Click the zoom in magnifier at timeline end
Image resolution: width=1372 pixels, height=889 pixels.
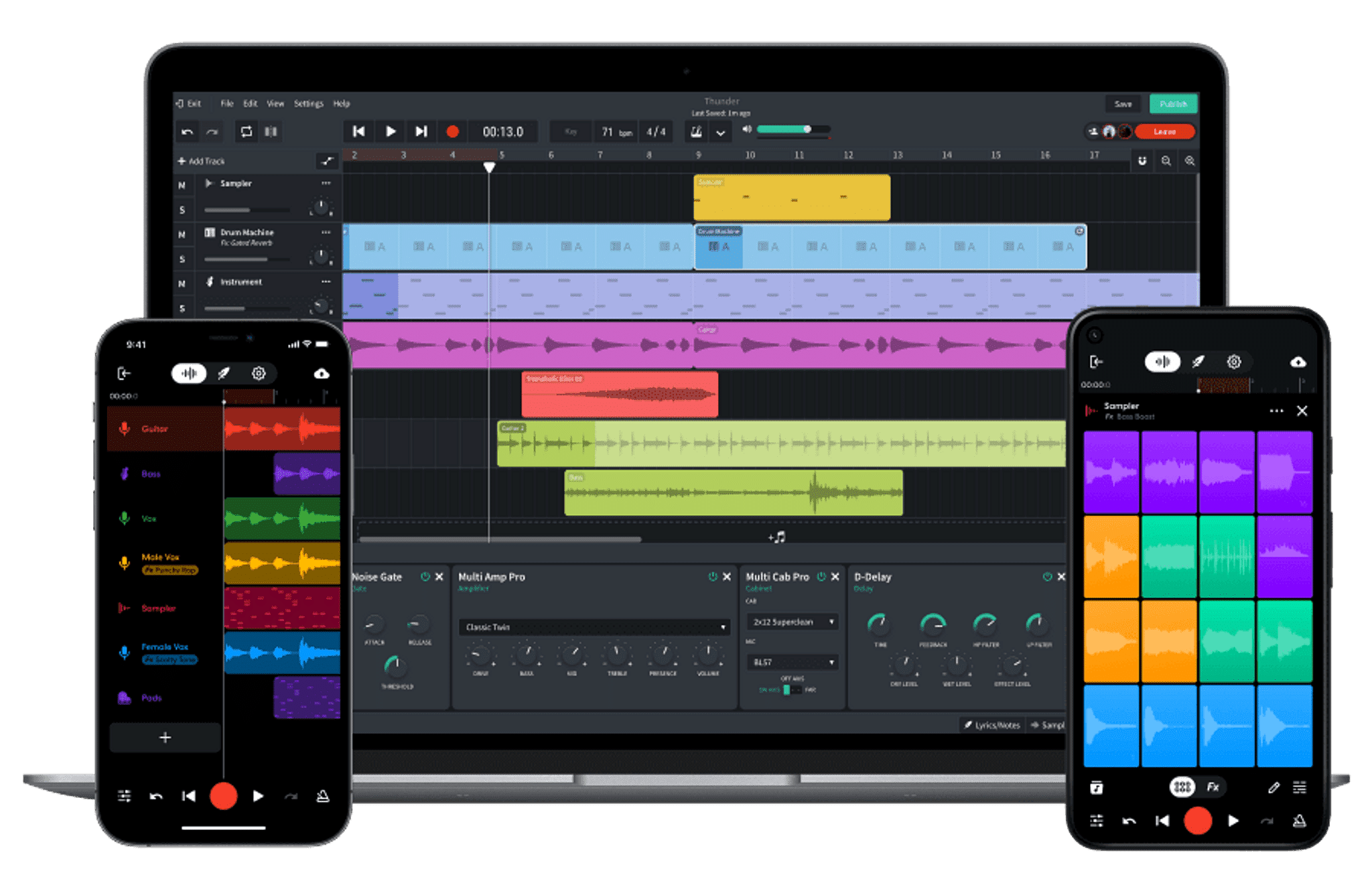(1190, 161)
